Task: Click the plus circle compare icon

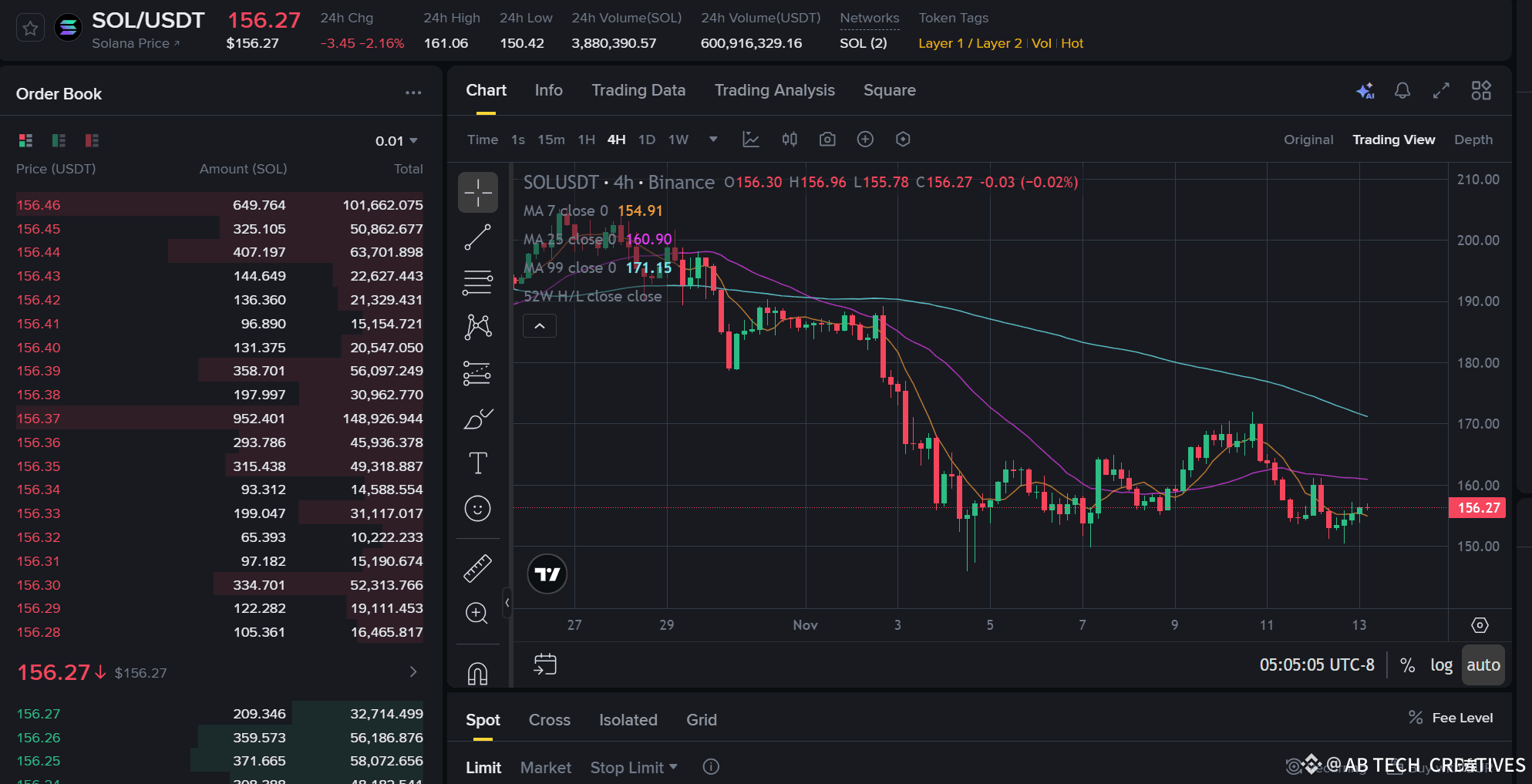Action: [865, 140]
